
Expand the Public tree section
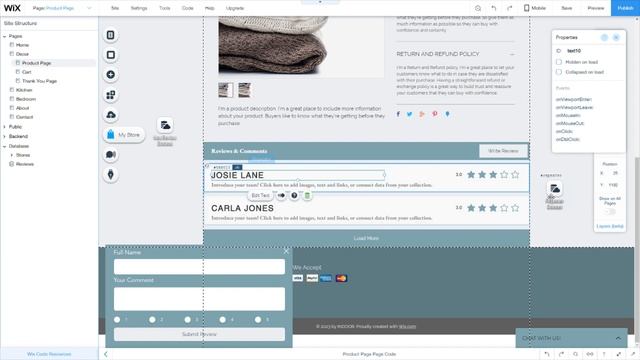[4, 127]
